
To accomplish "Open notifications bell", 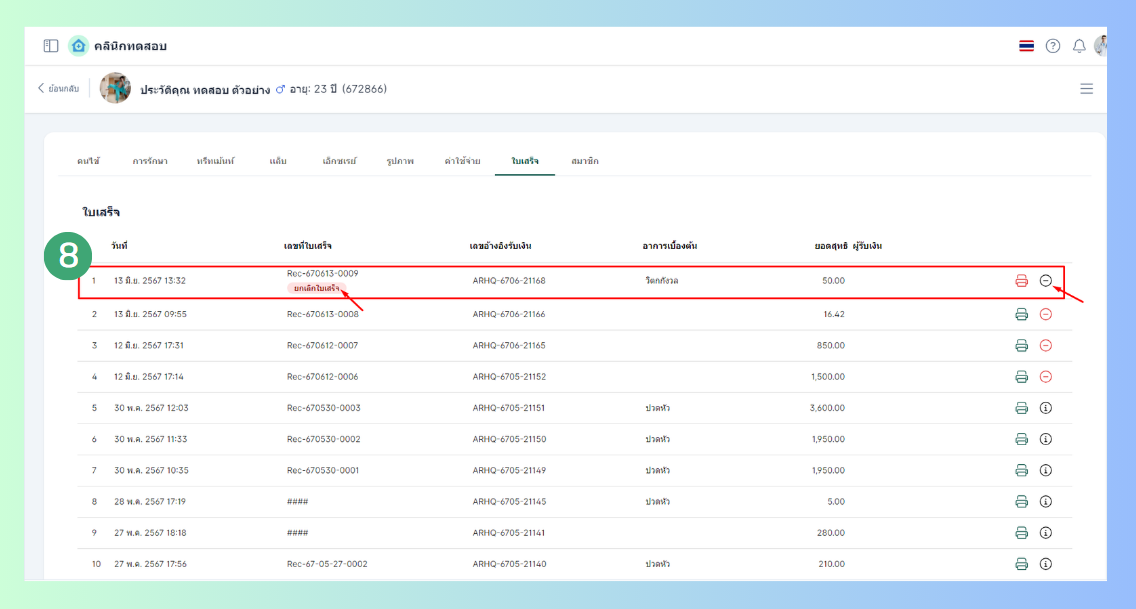I will 1079,46.
